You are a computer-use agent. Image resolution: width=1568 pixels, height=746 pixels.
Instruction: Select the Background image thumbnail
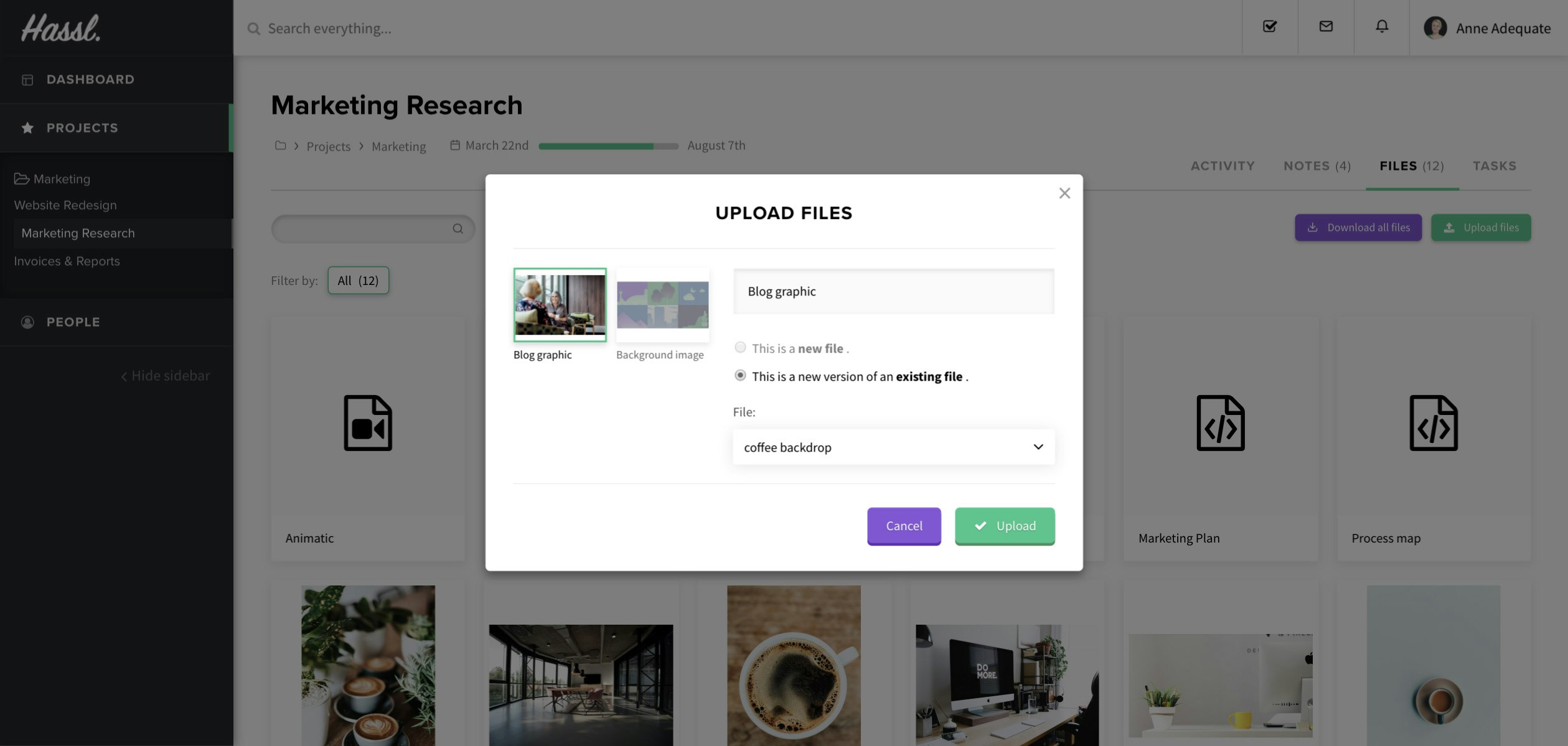pyautogui.click(x=662, y=305)
